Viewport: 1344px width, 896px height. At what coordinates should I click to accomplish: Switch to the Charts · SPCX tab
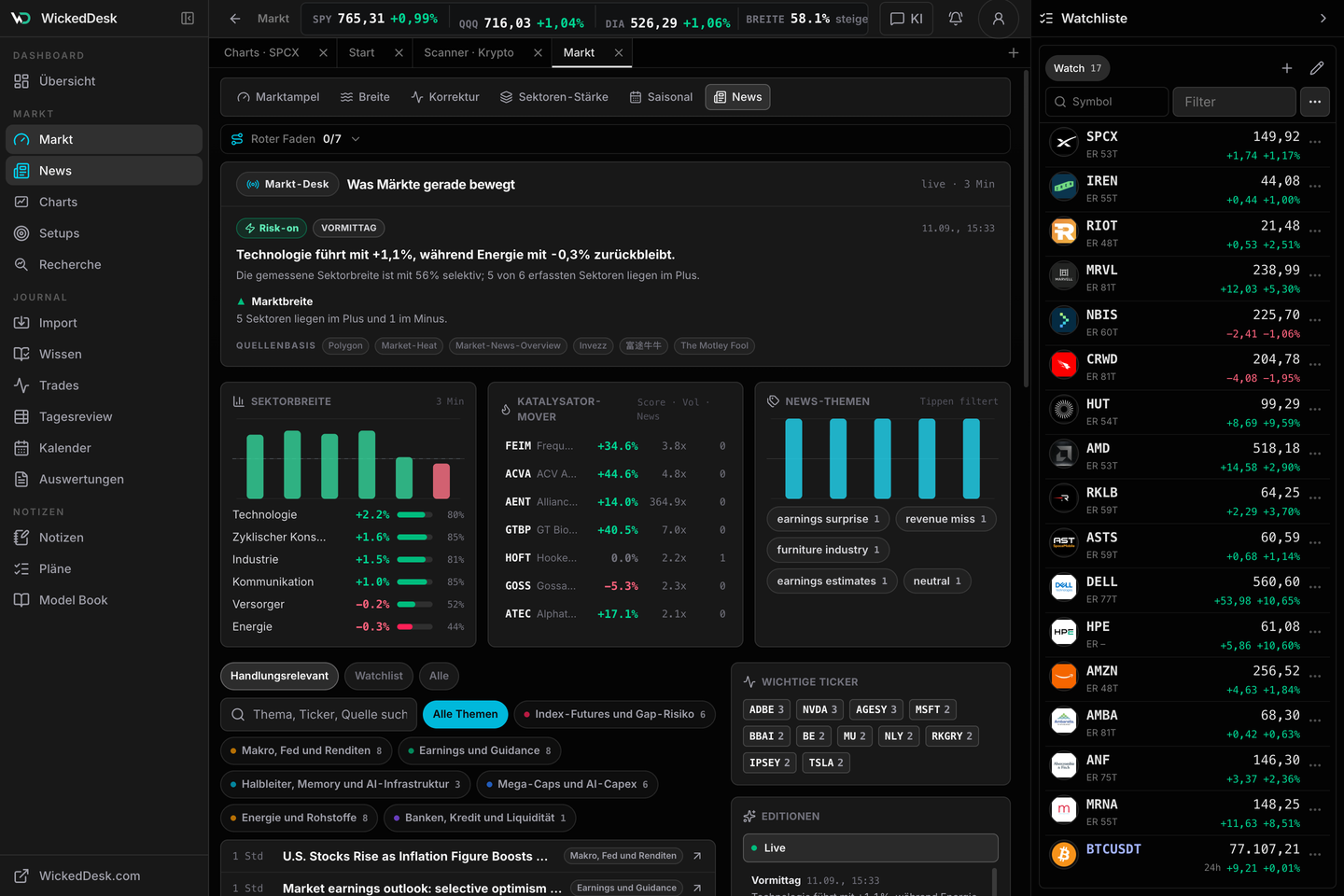[261, 53]
